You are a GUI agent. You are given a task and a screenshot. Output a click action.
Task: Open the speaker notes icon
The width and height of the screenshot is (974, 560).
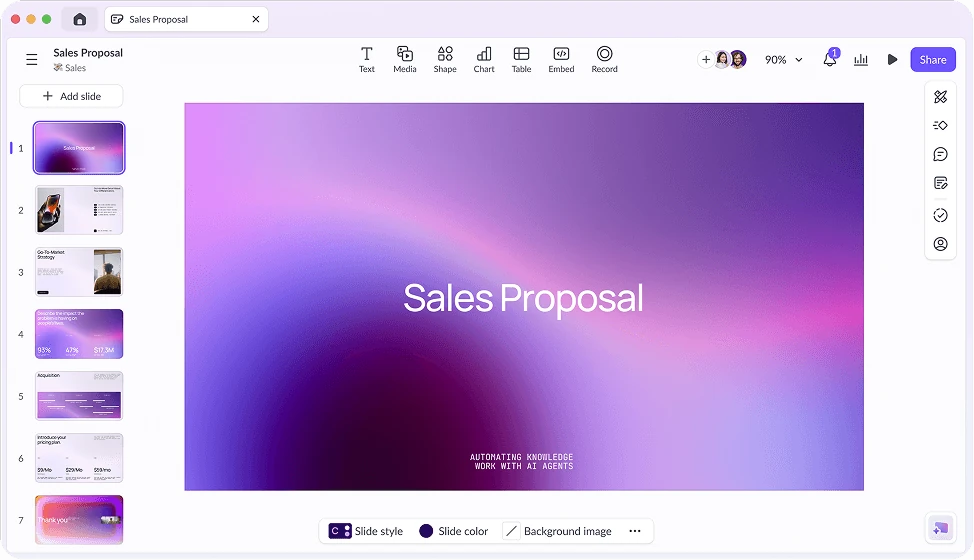pos(940,183)
